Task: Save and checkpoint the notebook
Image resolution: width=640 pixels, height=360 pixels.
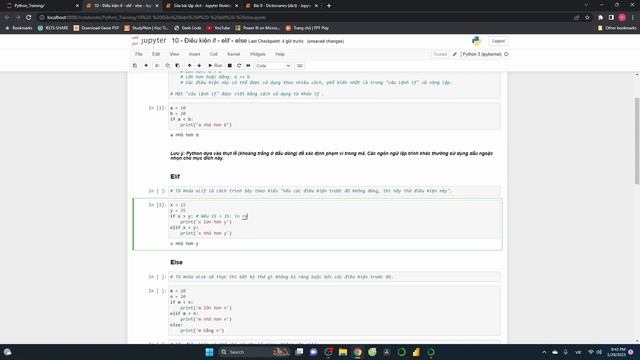Action: [x=135, y=66]
